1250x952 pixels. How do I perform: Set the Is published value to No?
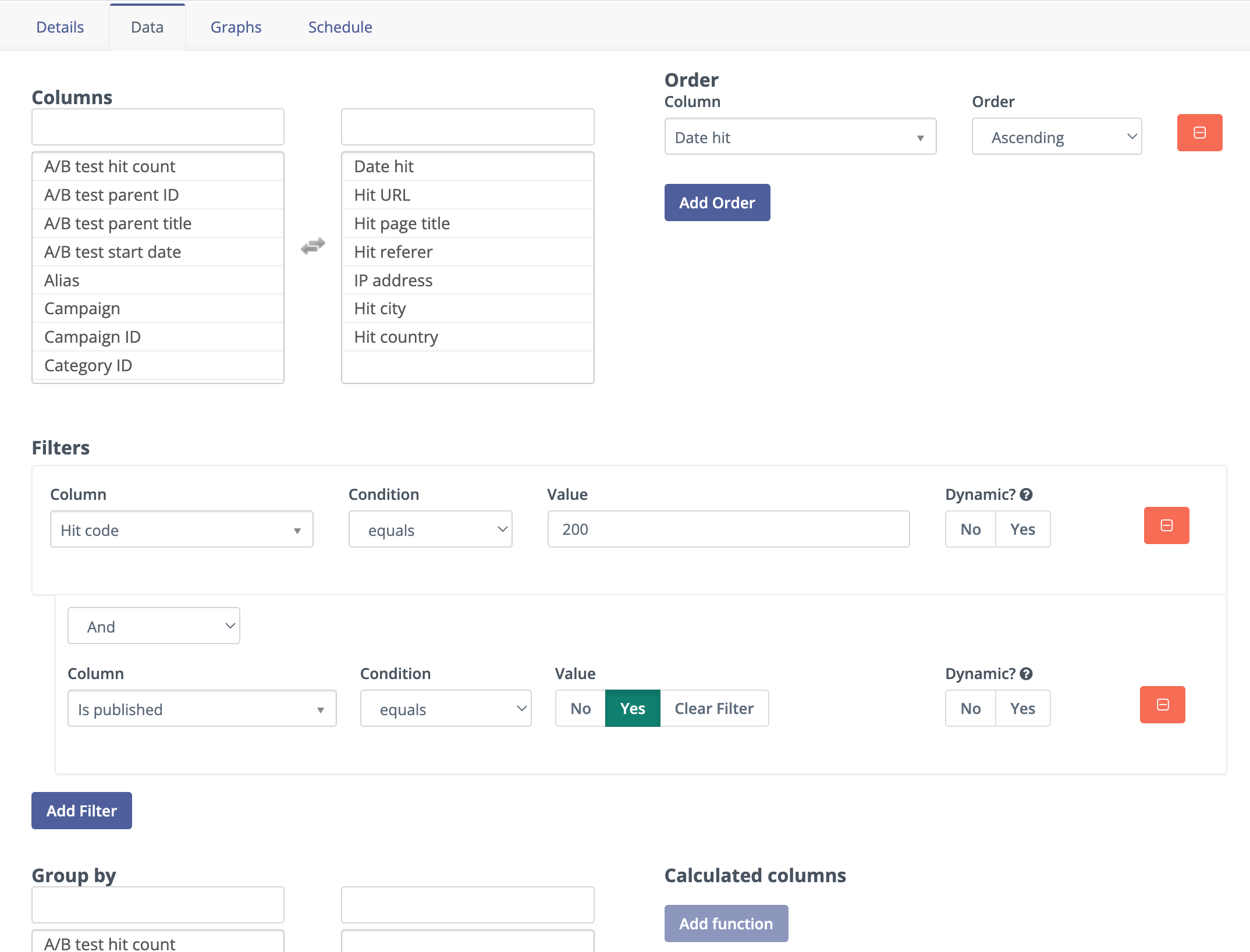[580, 708]
